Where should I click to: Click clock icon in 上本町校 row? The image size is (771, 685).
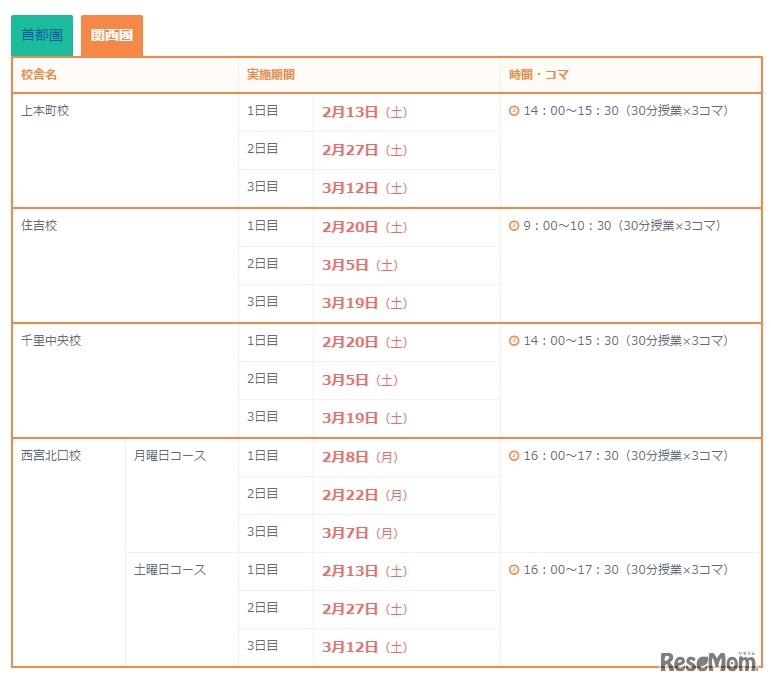pyautogui.click(x=514, y=111)
